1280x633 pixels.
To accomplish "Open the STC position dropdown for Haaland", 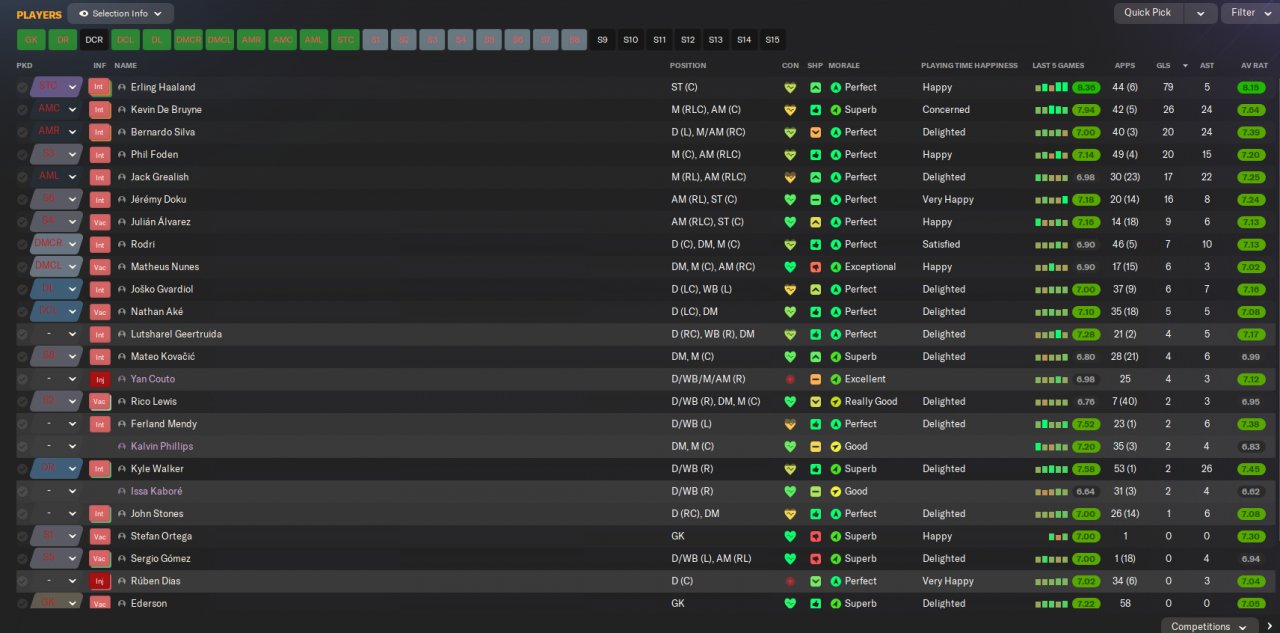I will coord(72,87).
